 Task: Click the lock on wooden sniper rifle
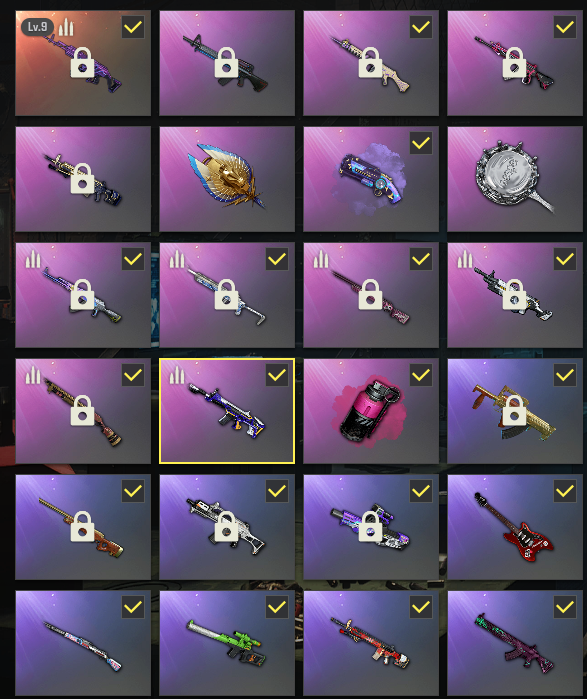coord(82,526)
